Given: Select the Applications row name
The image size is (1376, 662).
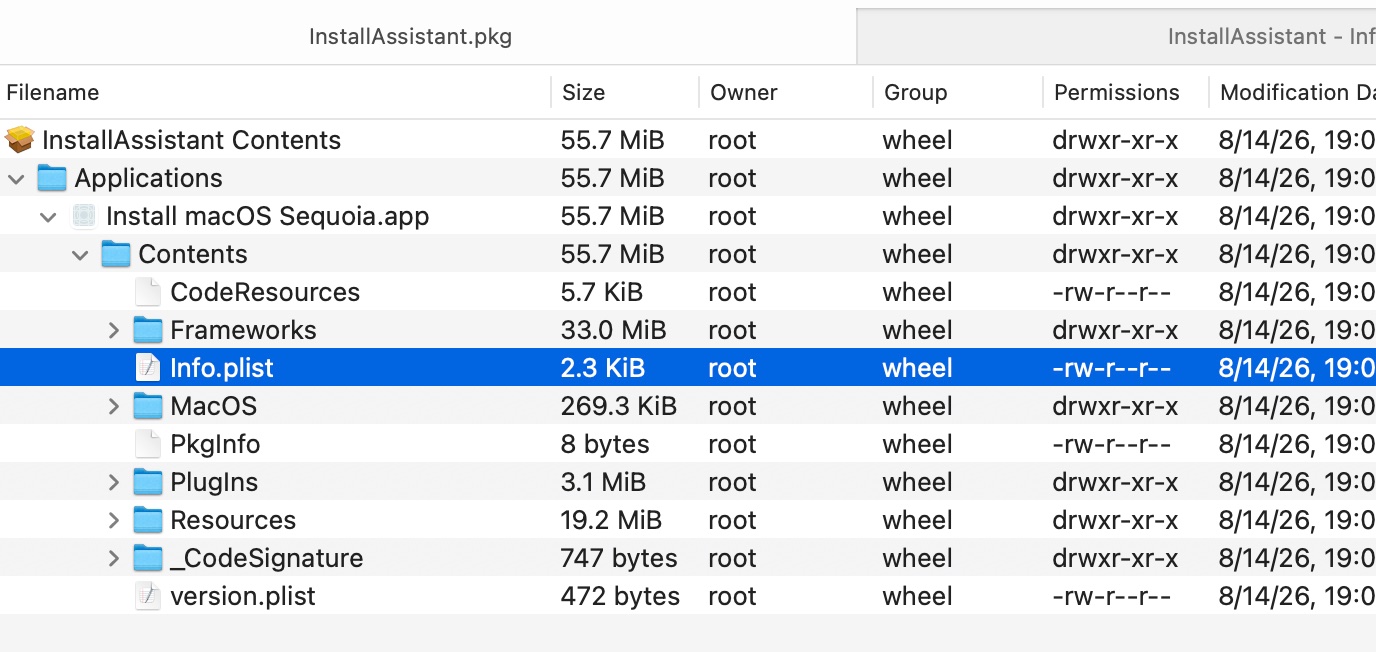Looking at the screenshot, I should 149,178.
